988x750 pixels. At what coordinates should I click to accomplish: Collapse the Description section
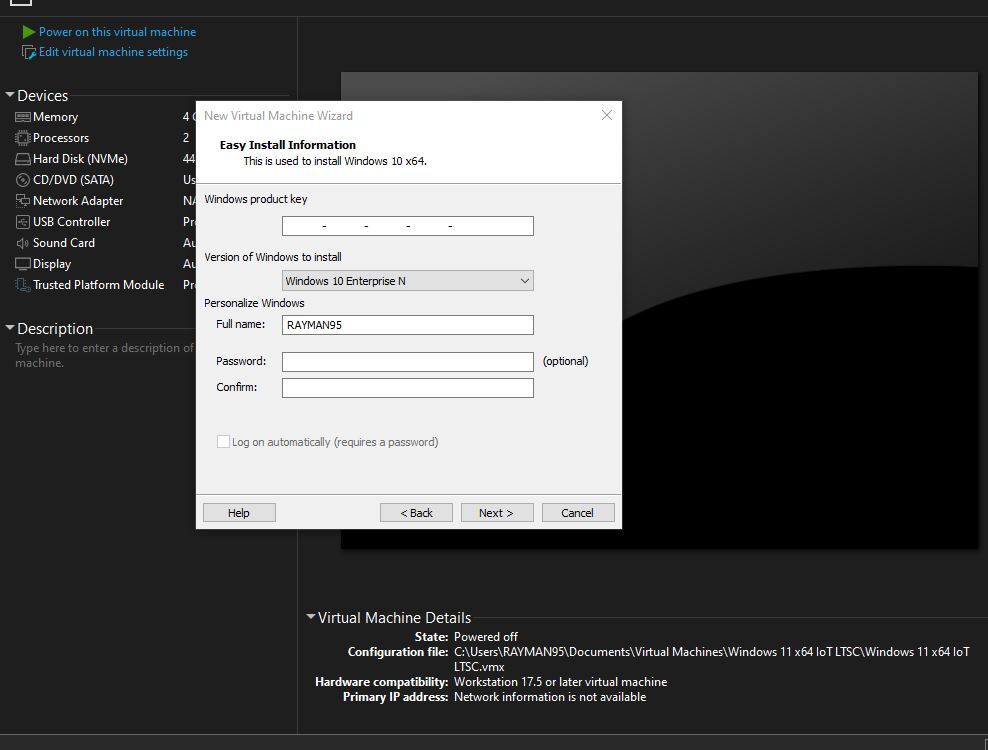(x=9, y=328)
